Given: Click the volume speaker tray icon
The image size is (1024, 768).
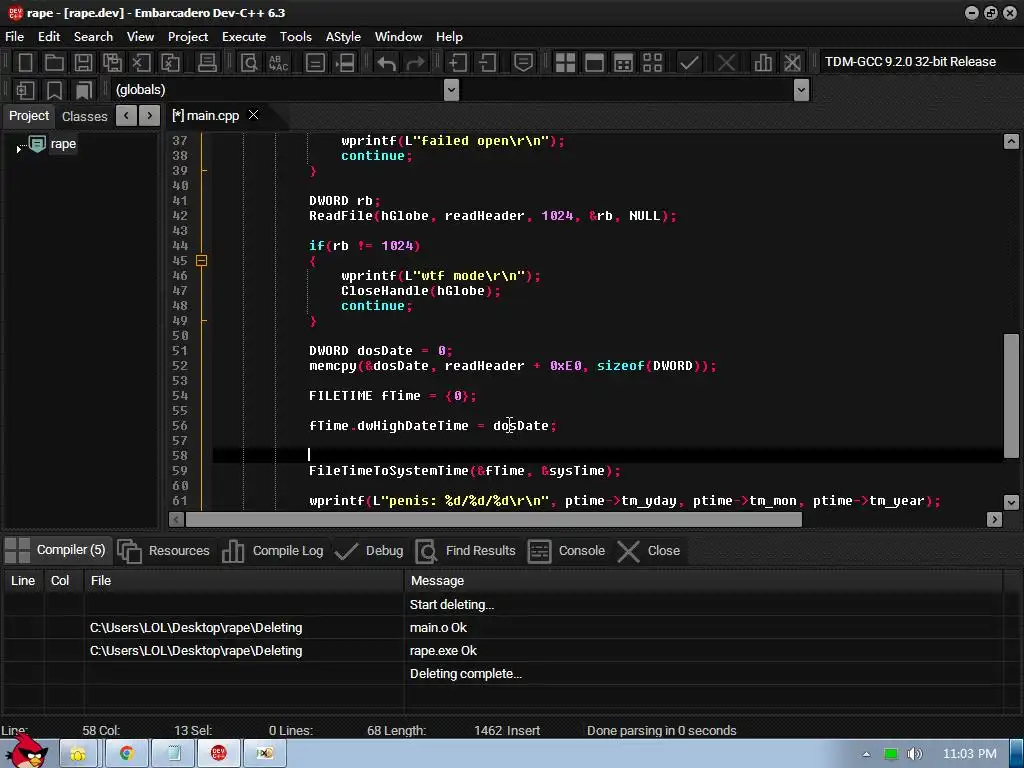Looking at the screenshot, I should (x=915, y=754).
